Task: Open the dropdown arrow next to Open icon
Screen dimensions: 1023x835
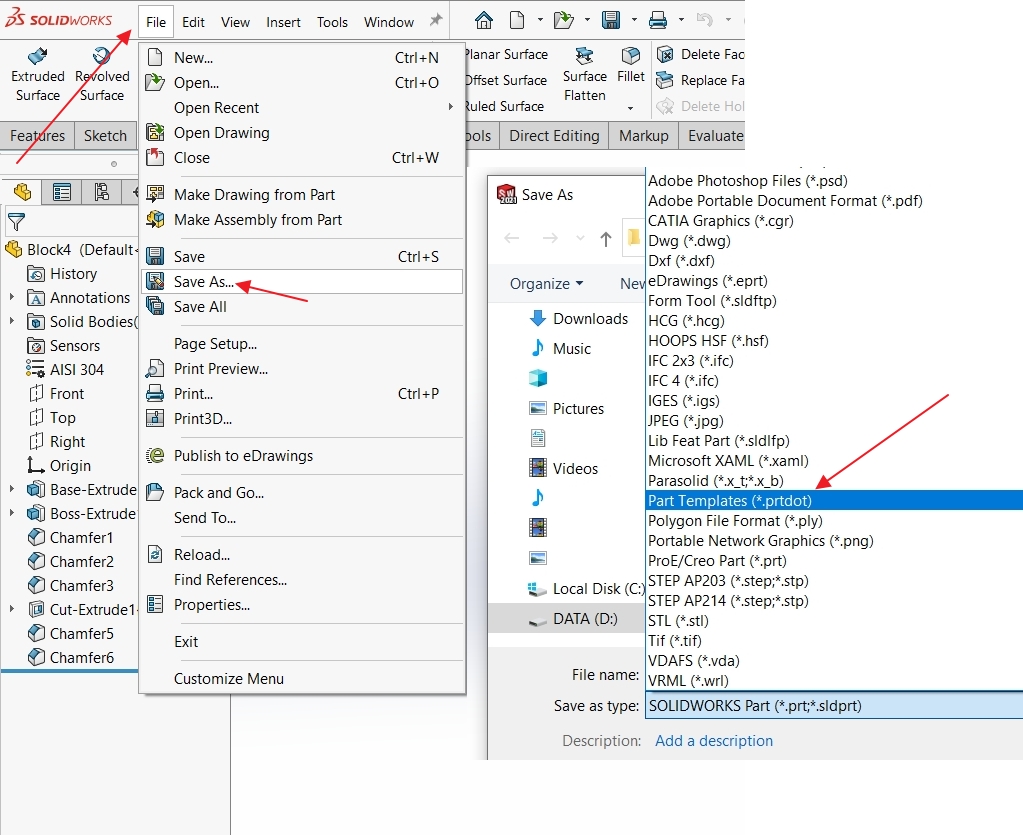Action: 587,20
